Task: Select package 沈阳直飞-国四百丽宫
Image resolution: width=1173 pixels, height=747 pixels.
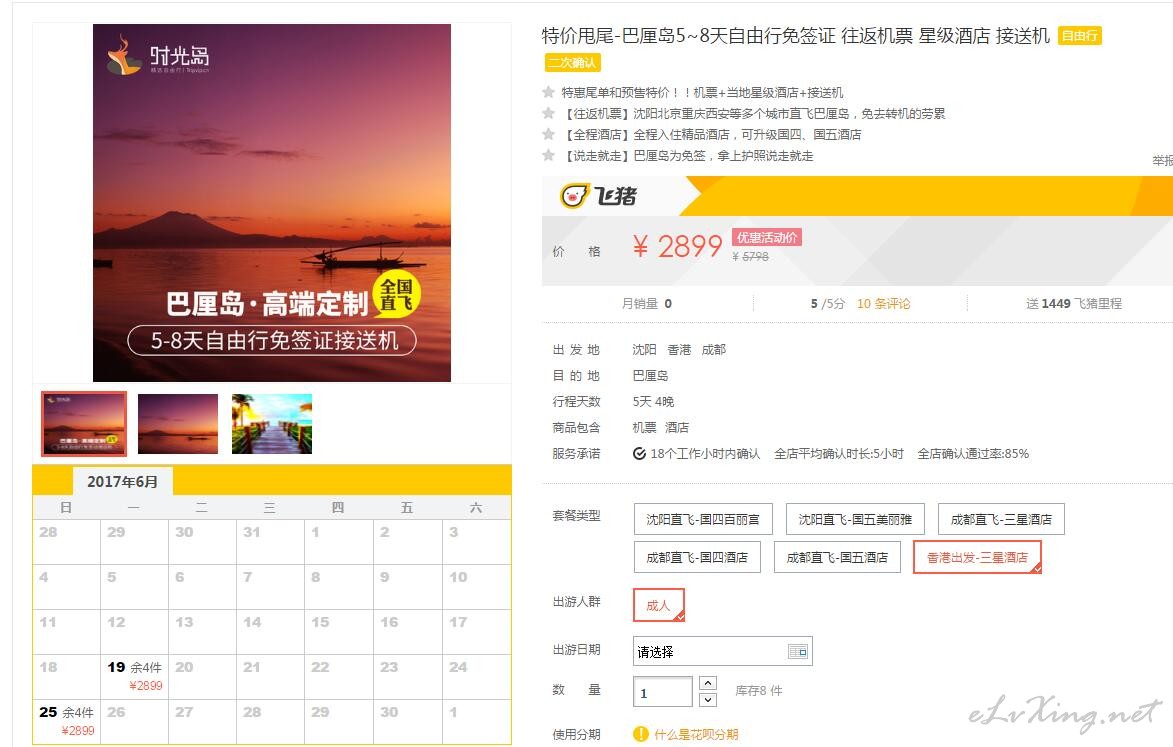Action: (x=702, y=519)
